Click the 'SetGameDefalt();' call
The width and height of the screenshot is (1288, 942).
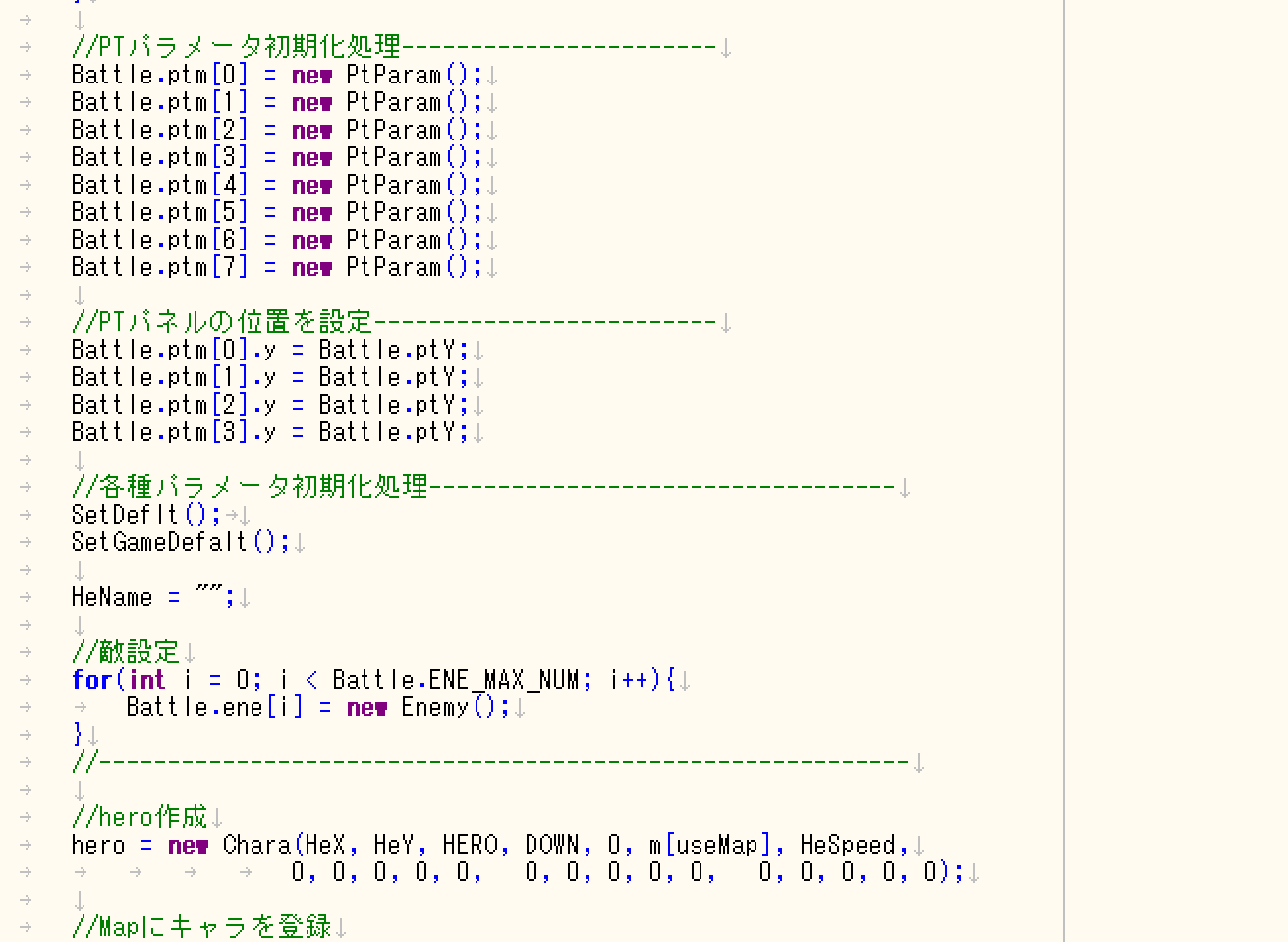tap(181, 542)
